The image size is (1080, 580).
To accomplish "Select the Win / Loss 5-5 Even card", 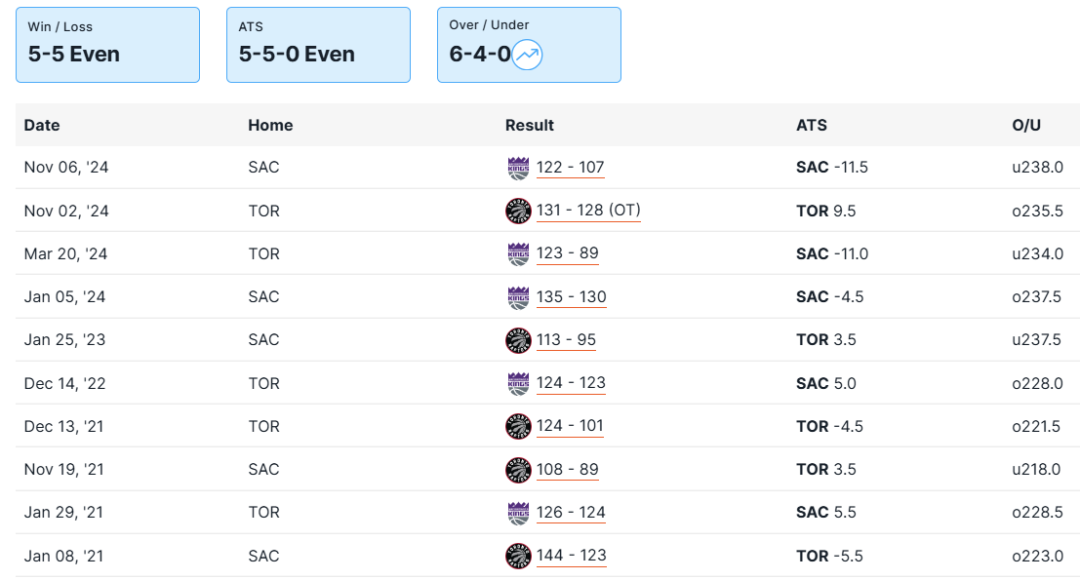I will coord(108,45).
